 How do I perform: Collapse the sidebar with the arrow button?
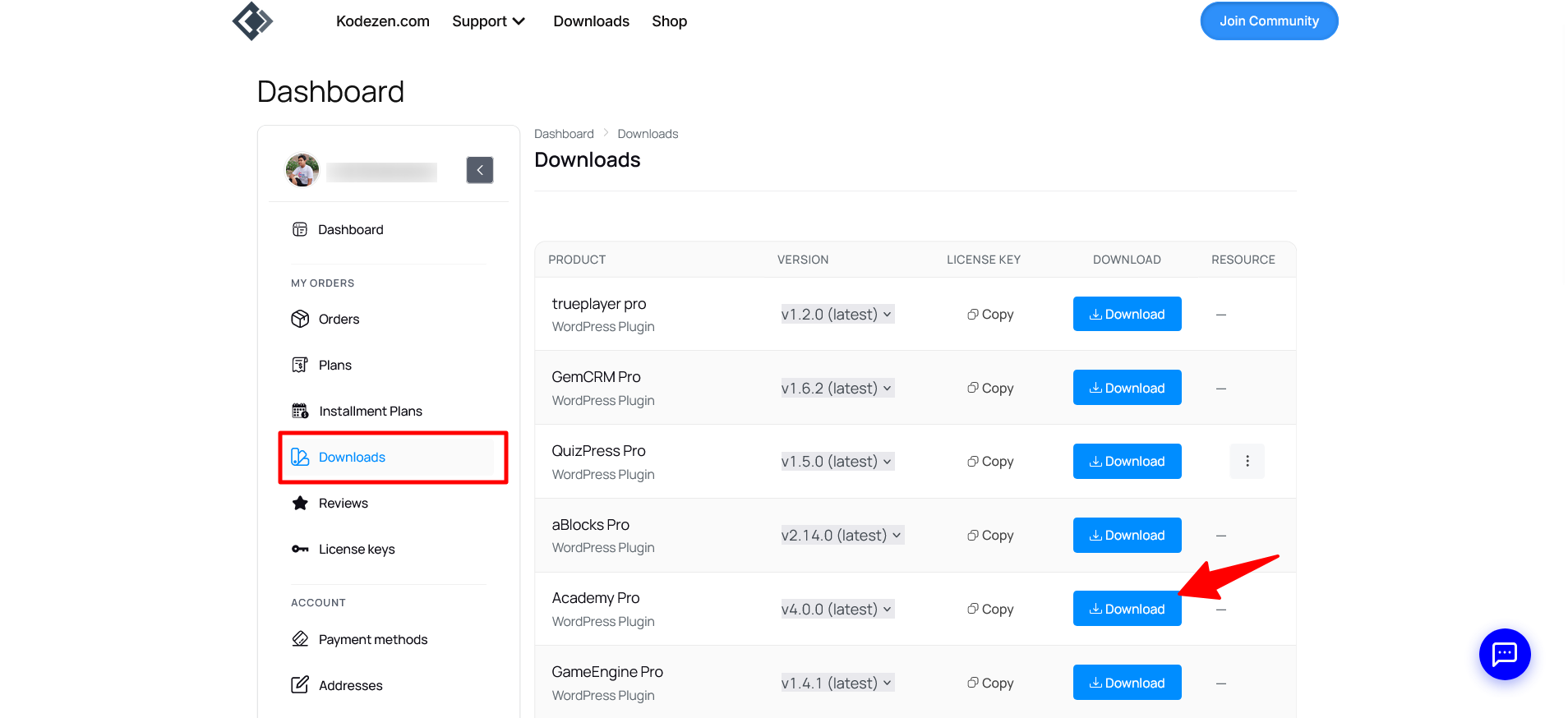coord(480,170)
